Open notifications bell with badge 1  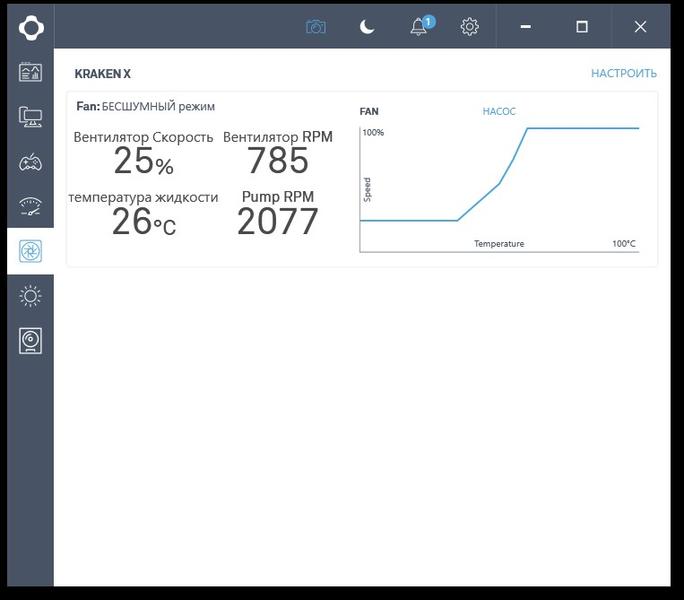point(421,26)
